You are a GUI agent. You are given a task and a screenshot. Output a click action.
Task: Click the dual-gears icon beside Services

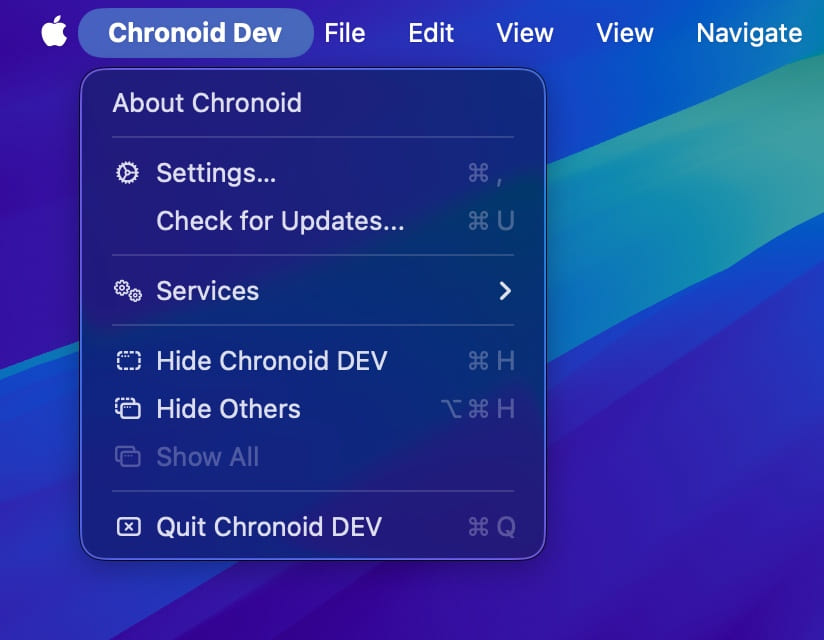pyautogui.click(x=127, y=290)
